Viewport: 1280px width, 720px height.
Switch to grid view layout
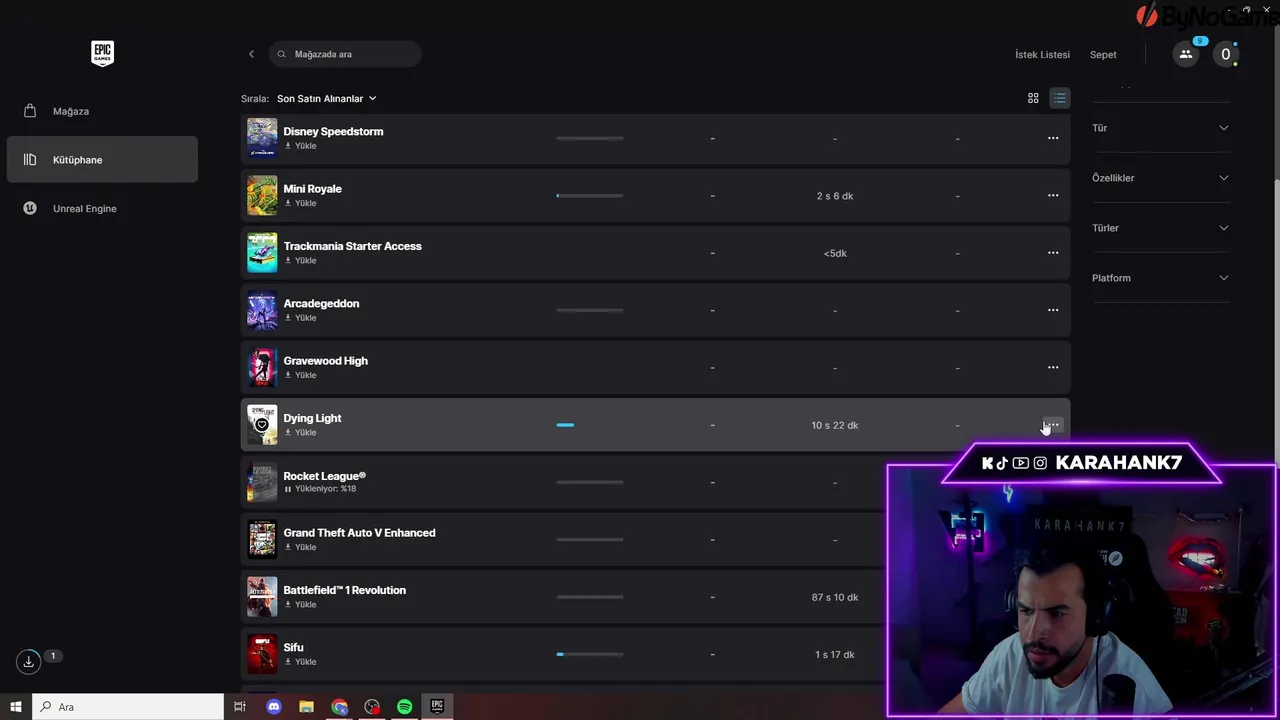[x=1033, y=98]
